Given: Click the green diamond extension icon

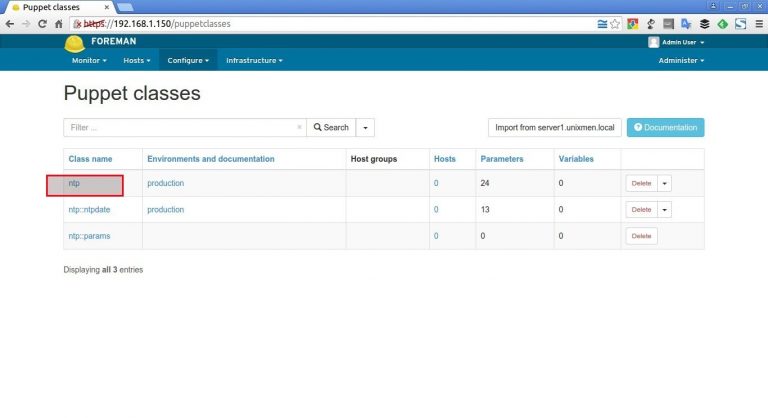Looking at the screenshot, I should [x=722, y=24].
